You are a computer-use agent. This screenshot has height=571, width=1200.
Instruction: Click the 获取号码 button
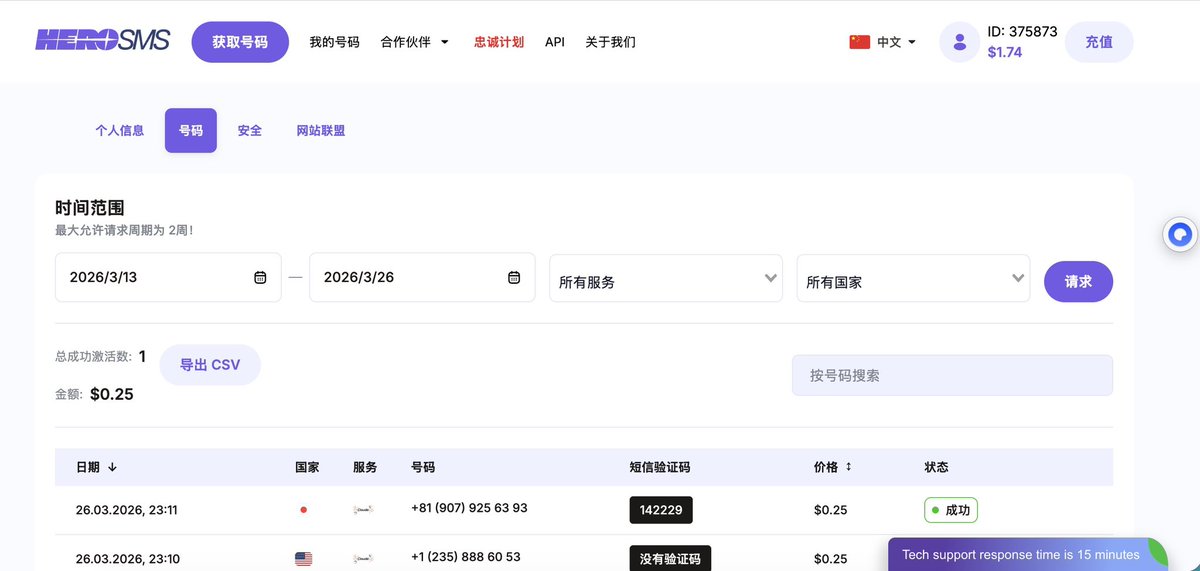[240, 42]
